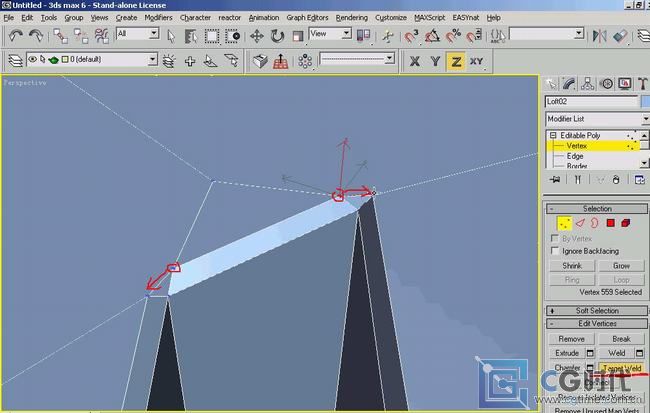This screenshot has height=413, width=650.
Task: Click the Create New Layer plus icon
Action: (190, 61)
